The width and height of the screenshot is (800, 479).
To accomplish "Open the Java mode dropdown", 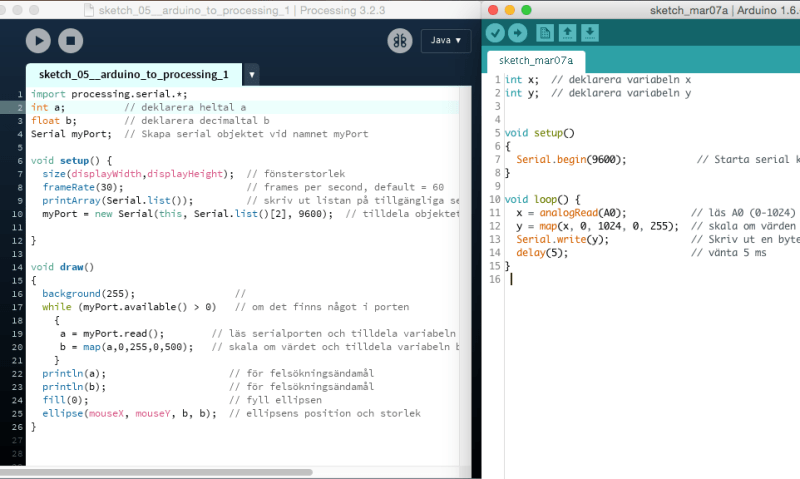I will tap(446, 41).
